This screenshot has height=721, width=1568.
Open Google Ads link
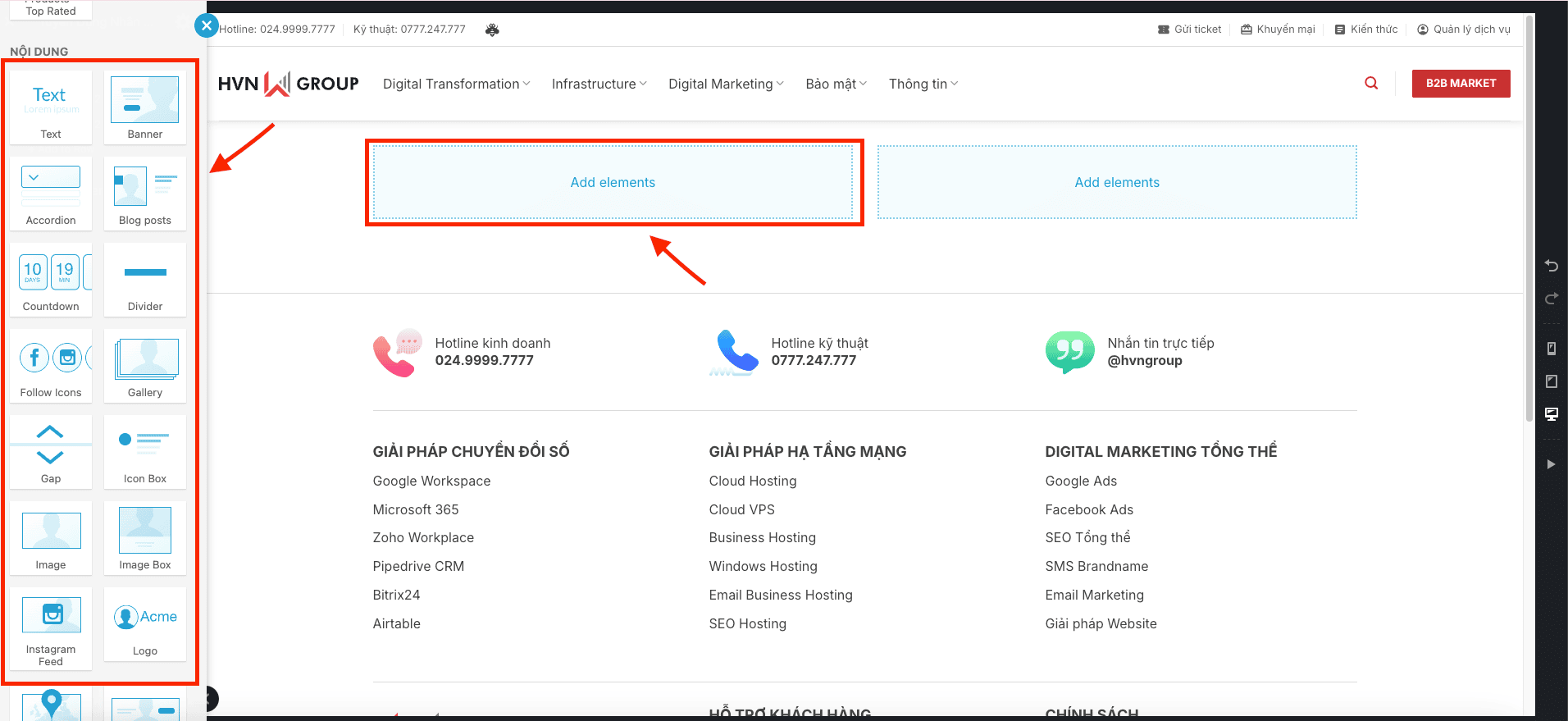point(1081,481)
